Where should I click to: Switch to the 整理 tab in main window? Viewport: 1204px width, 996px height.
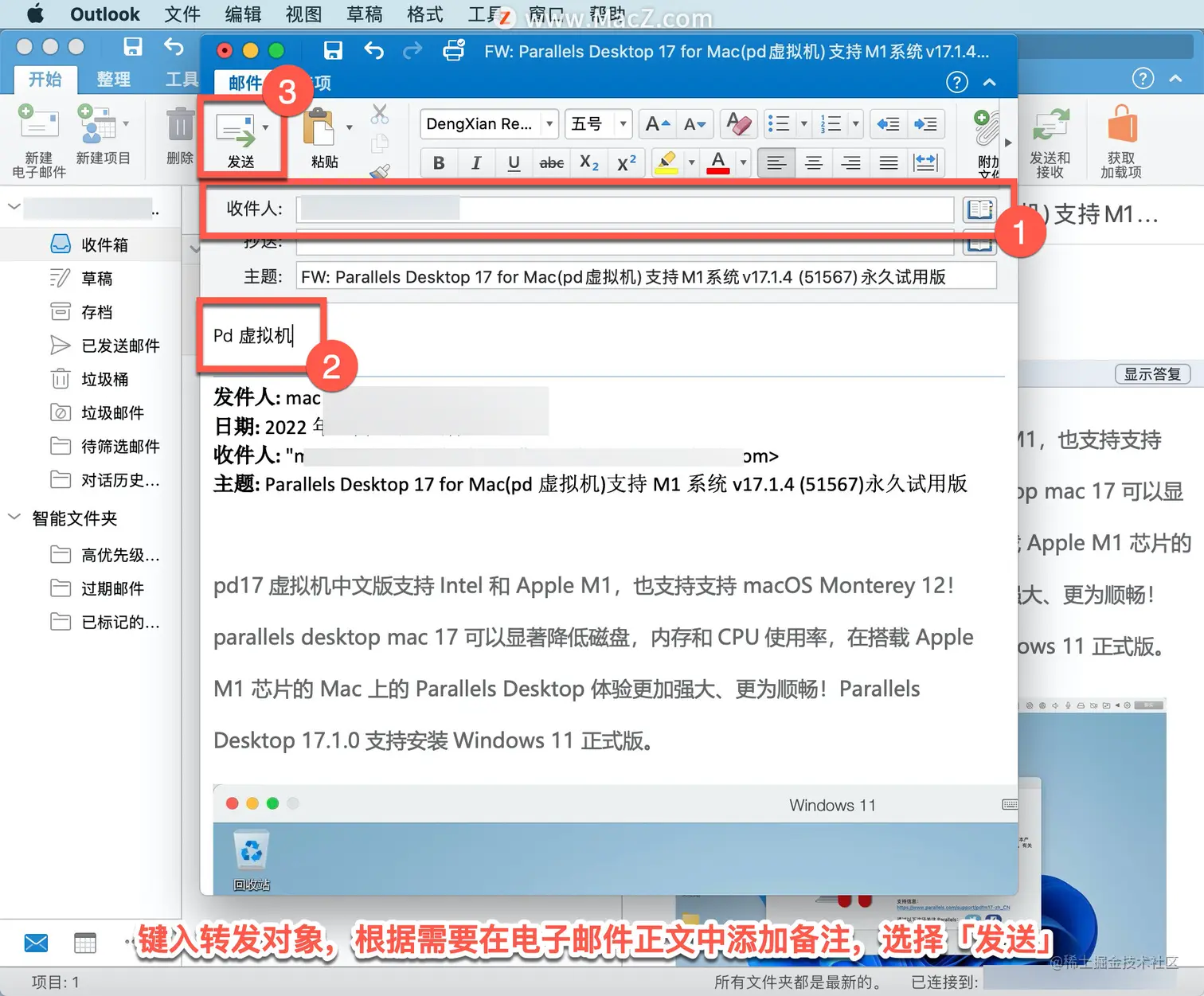(113, 79)
